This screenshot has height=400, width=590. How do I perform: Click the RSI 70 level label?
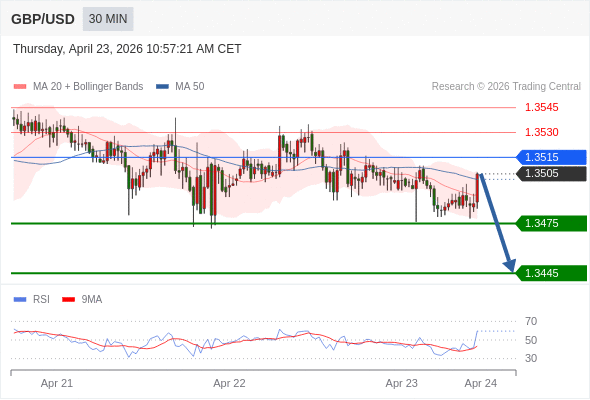531,321
